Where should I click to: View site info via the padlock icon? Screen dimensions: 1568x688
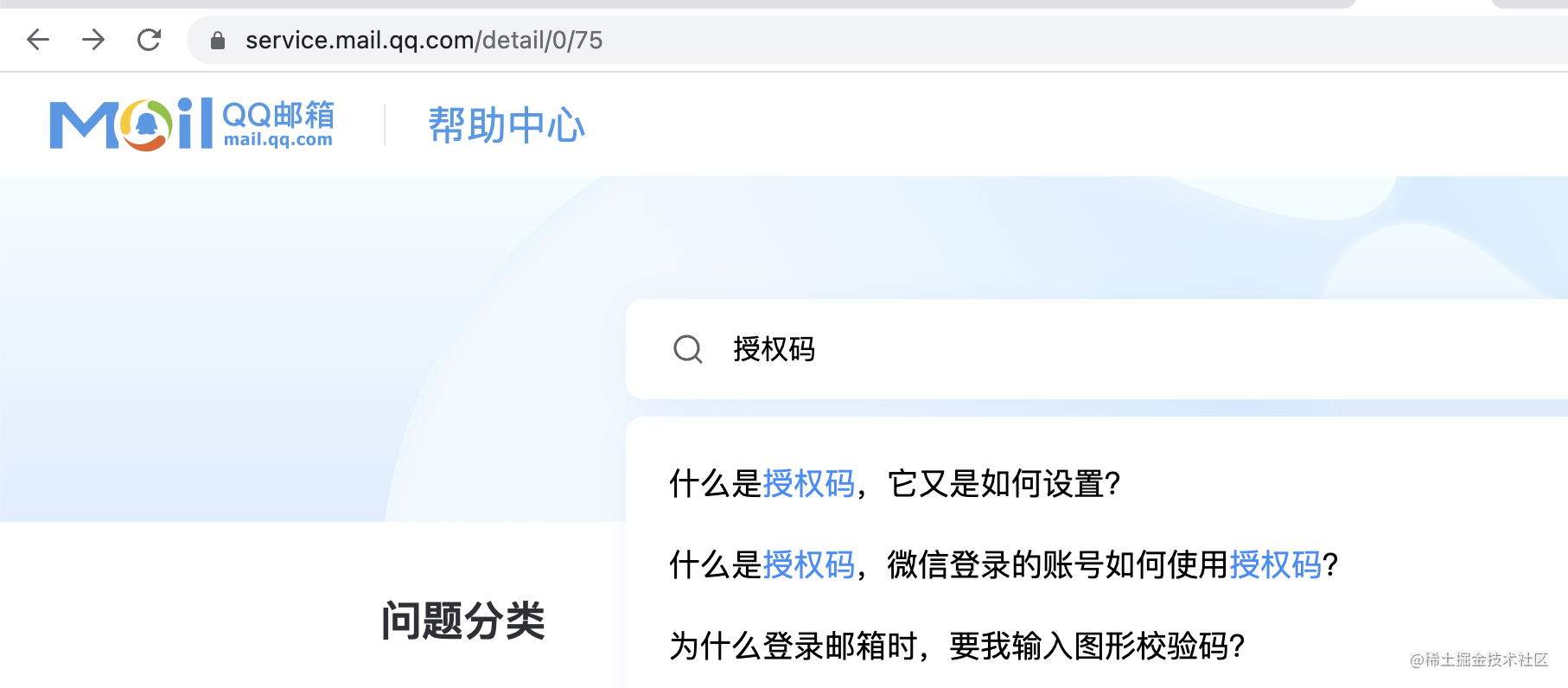tap(218, 41)
